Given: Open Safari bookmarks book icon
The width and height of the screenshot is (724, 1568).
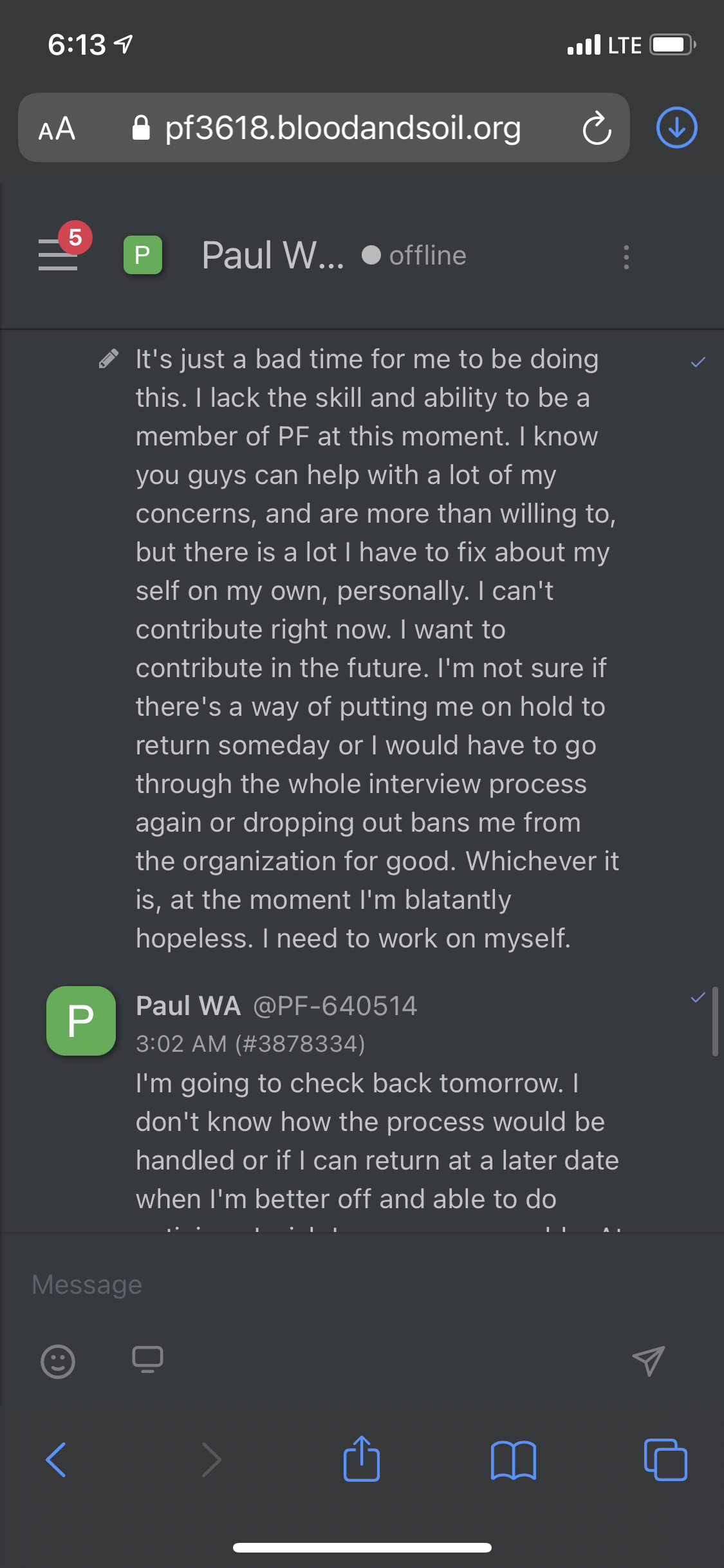Looking at the screenshot, I should pos(513,1460).
